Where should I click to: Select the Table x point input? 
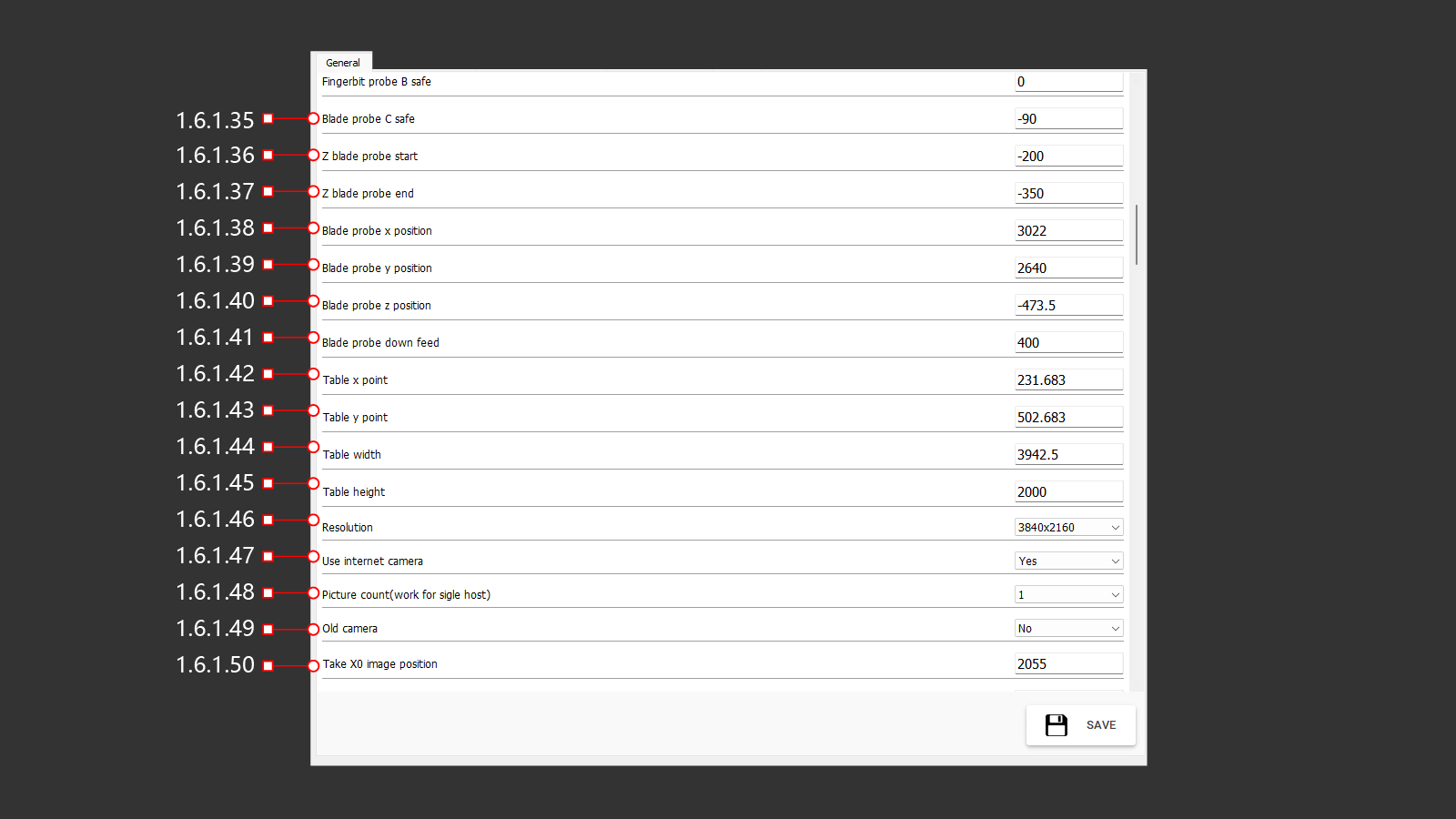(1068, 380)
